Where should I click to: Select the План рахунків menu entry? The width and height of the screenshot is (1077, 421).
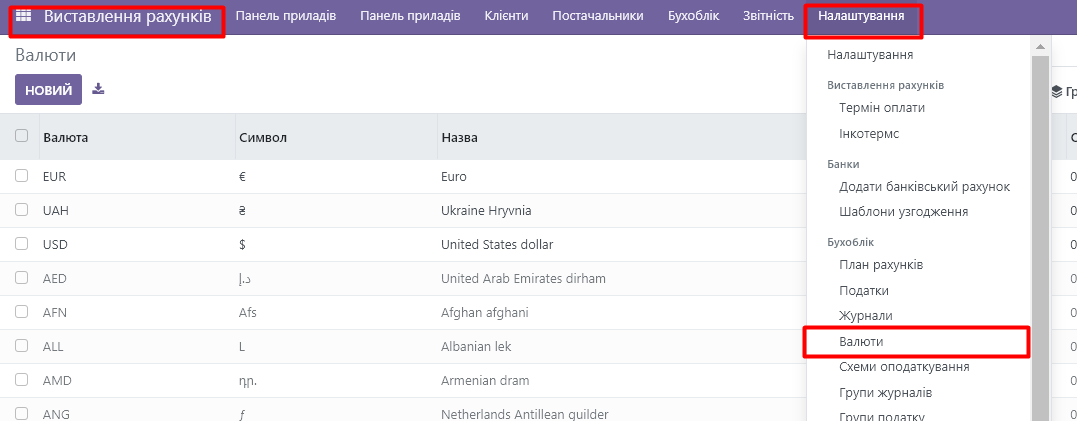point(881,265)
